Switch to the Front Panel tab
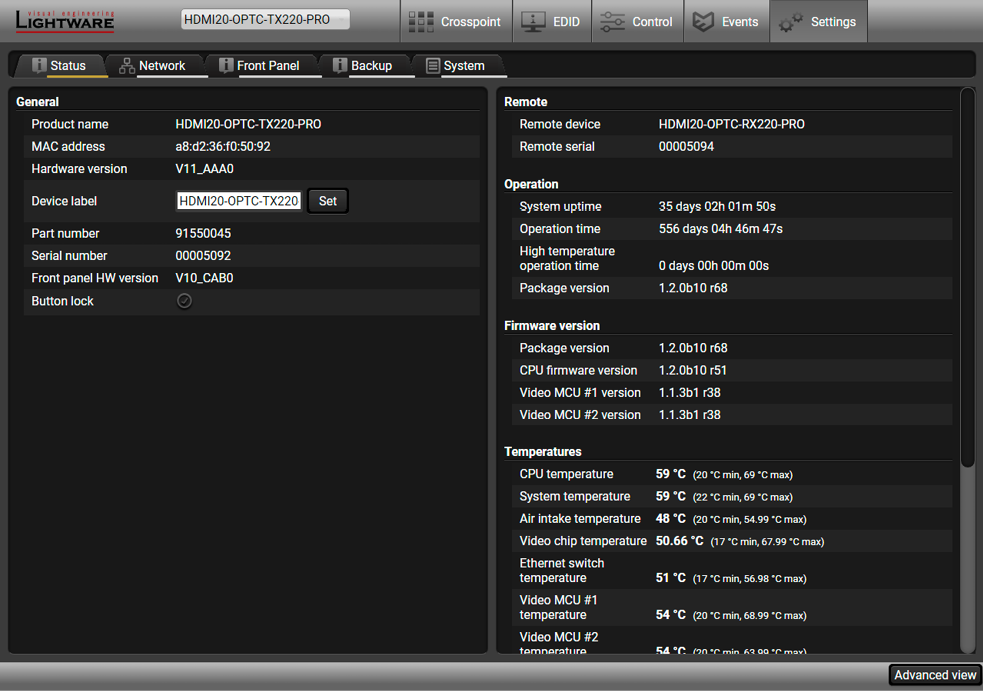 pos(268,65)
